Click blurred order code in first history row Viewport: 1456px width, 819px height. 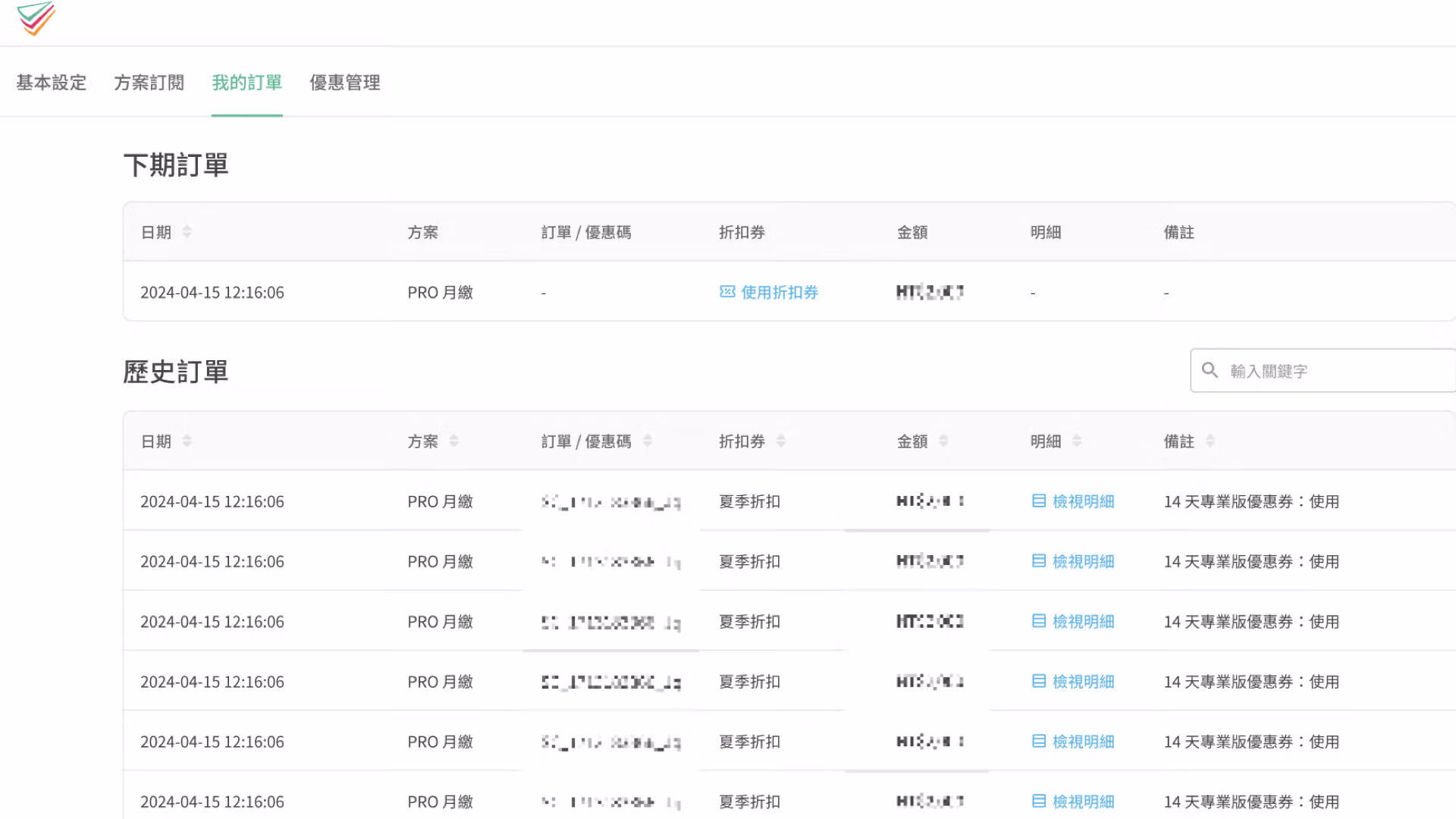[611, 502]
